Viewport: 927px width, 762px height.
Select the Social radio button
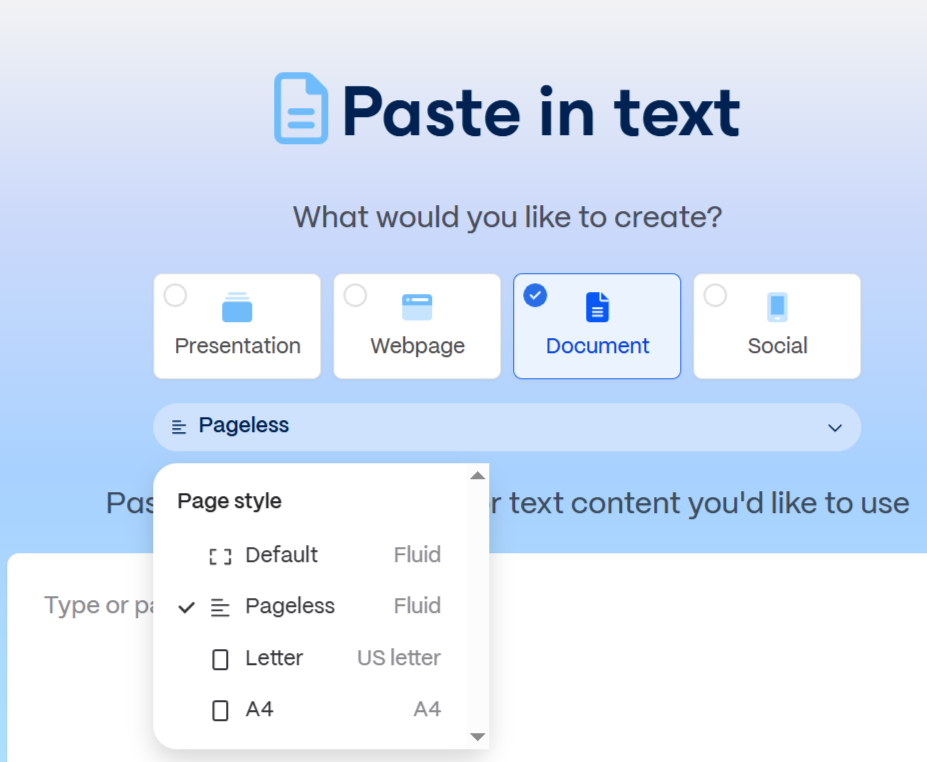click(x=715, y=295)
